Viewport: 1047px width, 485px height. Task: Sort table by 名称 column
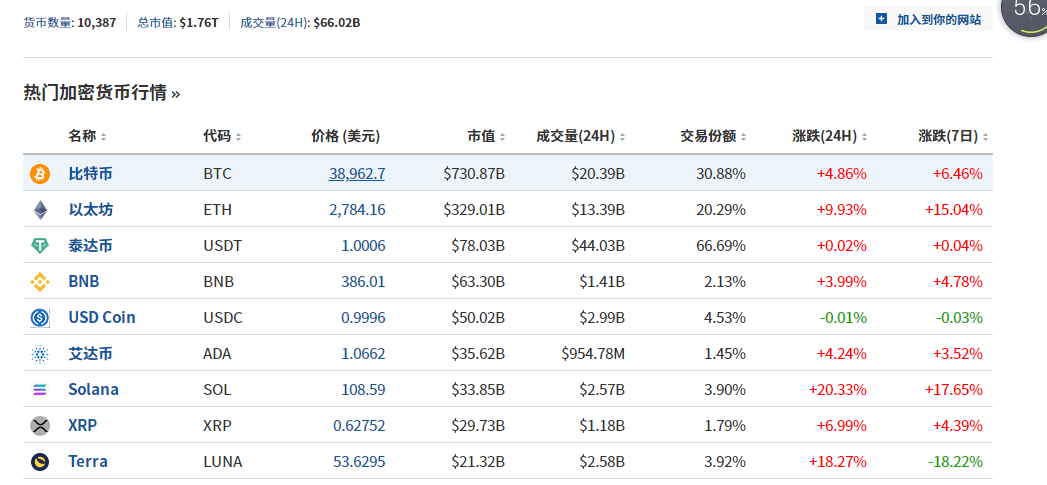click(x=87, y=136)
